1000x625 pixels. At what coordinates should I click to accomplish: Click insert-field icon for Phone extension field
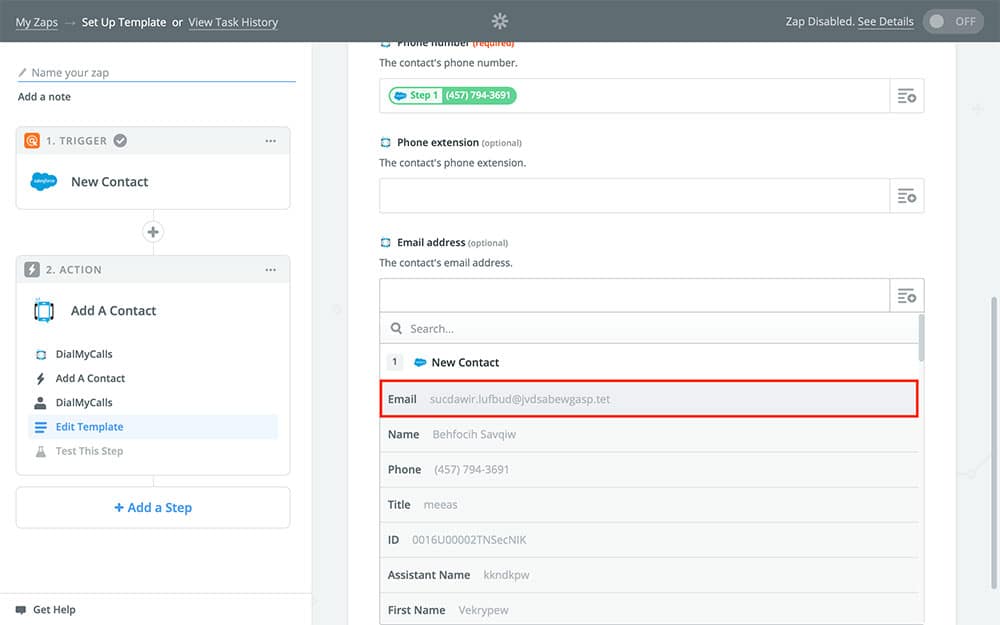coord(907,196)
